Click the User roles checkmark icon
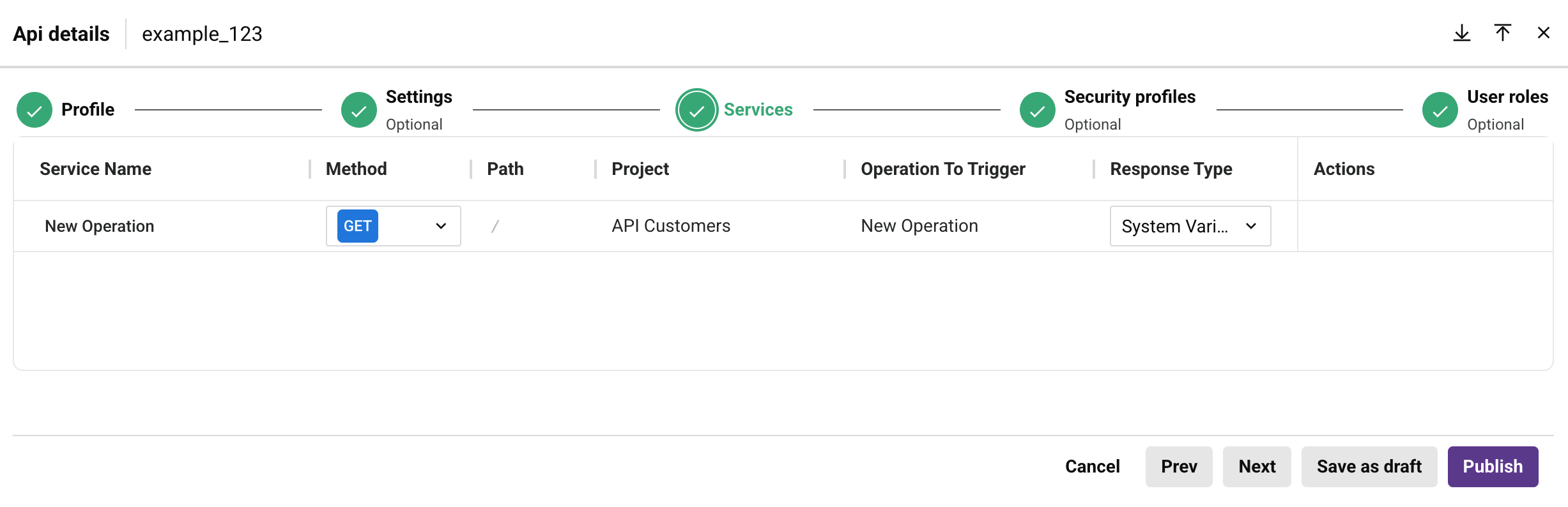Image resolution: width=1568 pixels, height=507 pixels. (x=1440, y=110)
